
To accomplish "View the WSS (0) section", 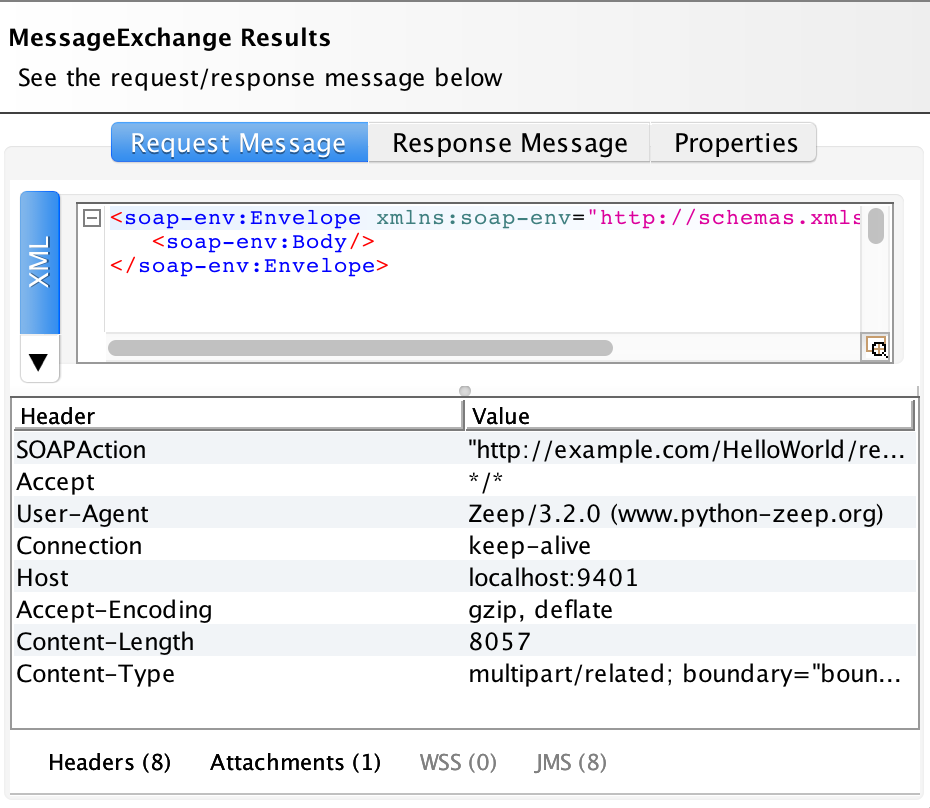I will (457, 762).
